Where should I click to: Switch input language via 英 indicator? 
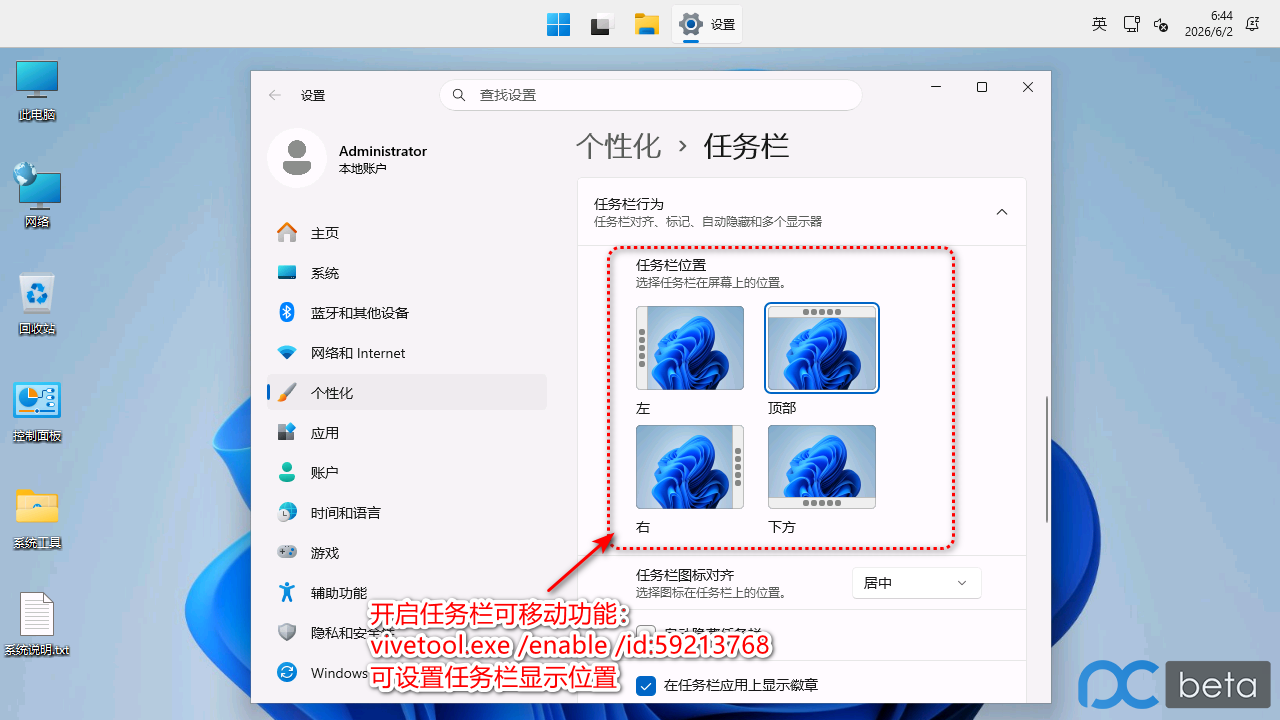pyautogui.click(x=1099, y=24)
